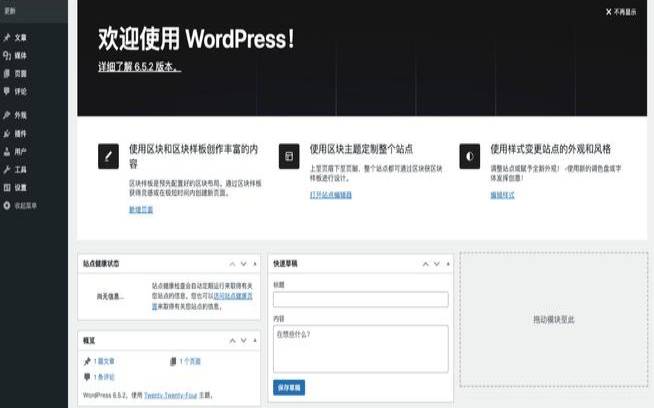
Task: Click the 标题 input field in 快速草稿
Action: pyautogui.click(x=360, y=299)
